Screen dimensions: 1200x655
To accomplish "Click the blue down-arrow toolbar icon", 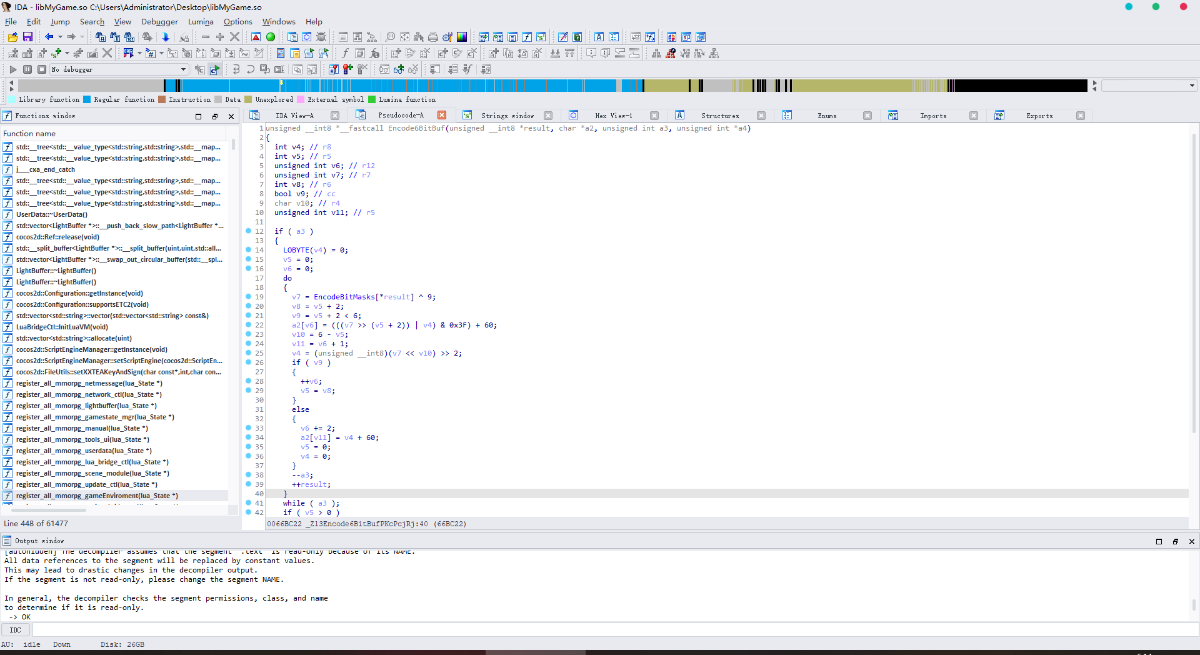I will (x=166, y=37).
